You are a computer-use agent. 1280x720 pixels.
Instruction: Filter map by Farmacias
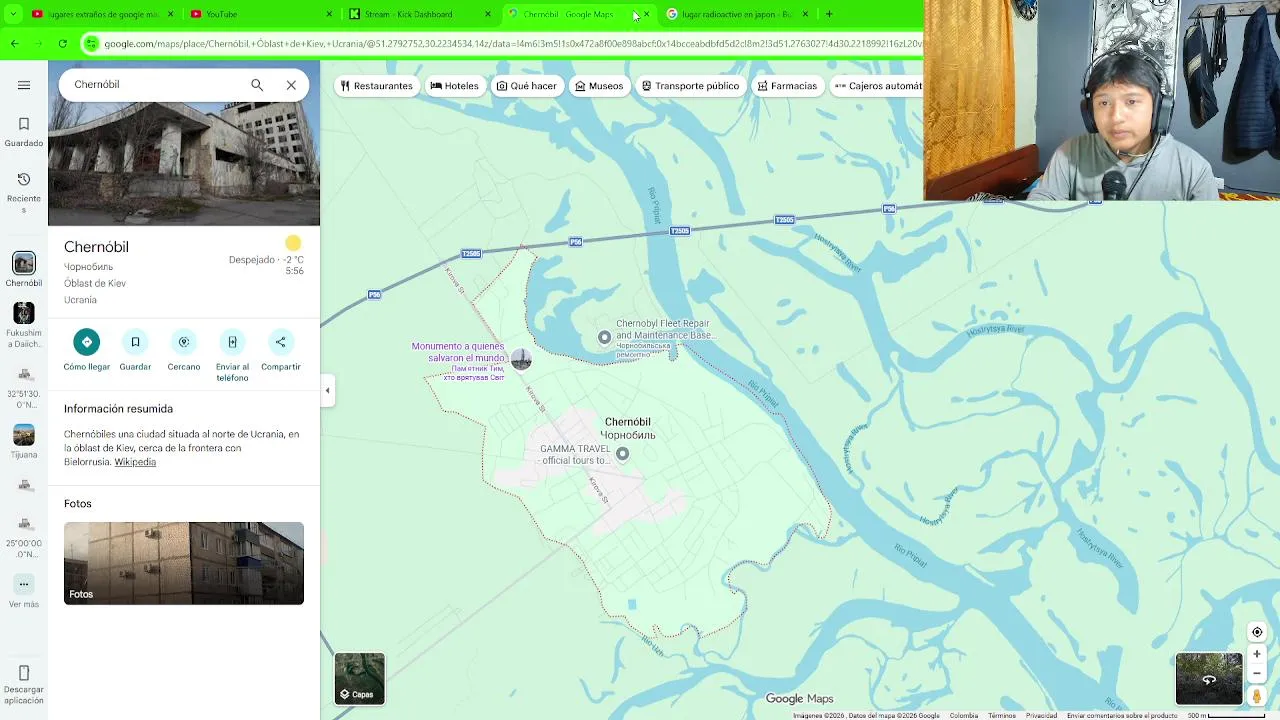coord(787,86)
